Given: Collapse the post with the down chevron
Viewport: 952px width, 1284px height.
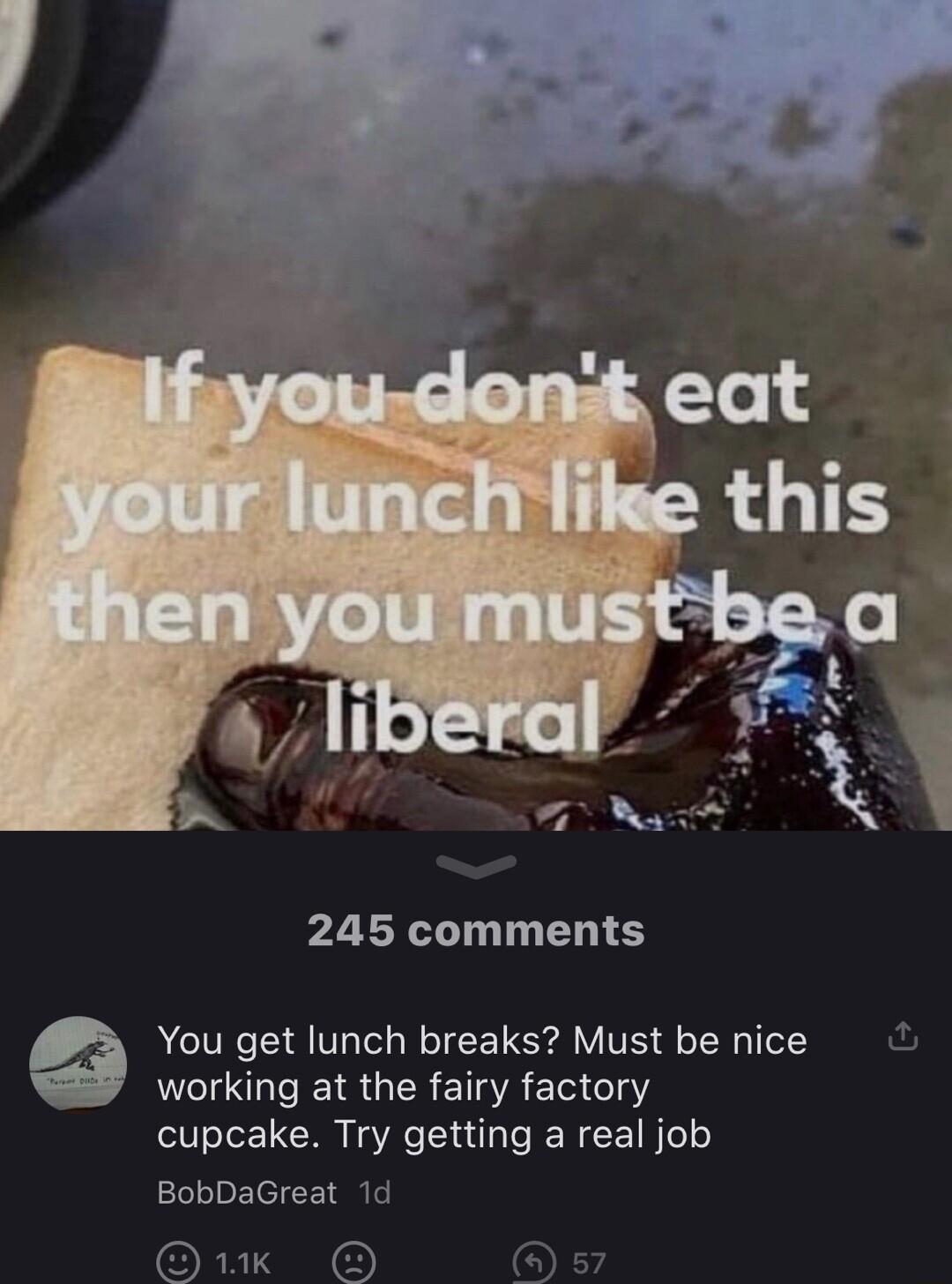Looking at the screenshot, I should (x=477, y=866).
